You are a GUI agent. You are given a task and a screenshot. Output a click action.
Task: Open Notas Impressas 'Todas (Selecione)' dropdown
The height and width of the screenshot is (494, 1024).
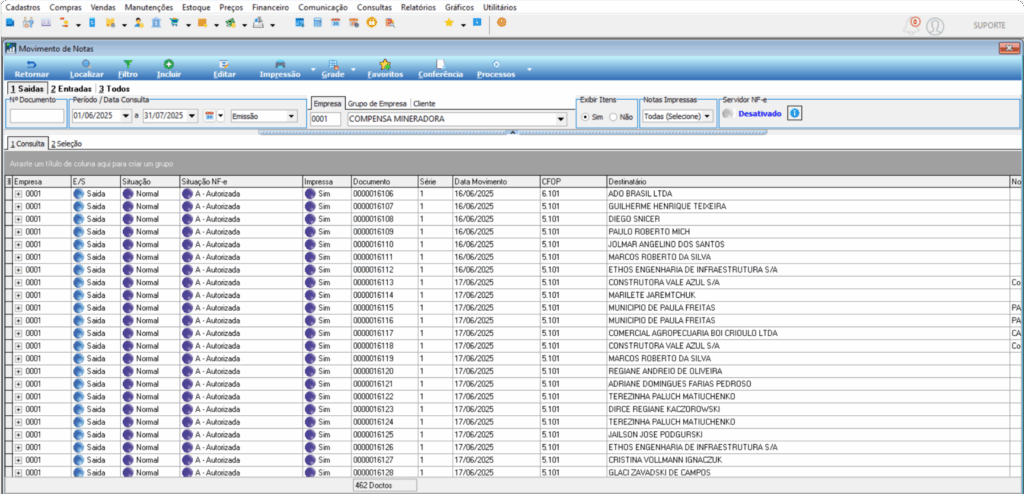(706, 116)
